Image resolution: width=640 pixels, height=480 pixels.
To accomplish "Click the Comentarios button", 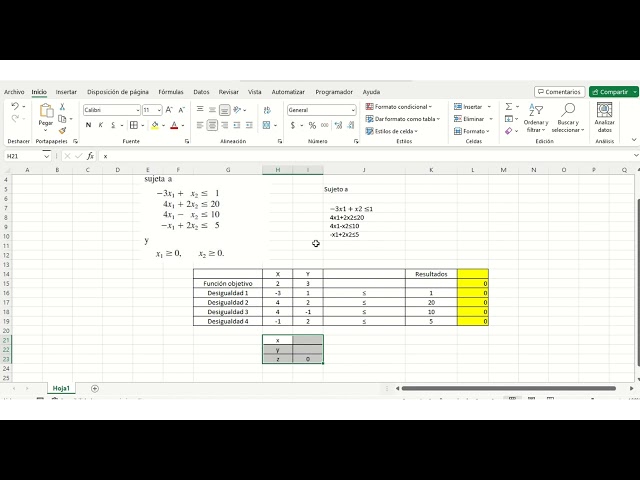I will (x=559, y=92).
